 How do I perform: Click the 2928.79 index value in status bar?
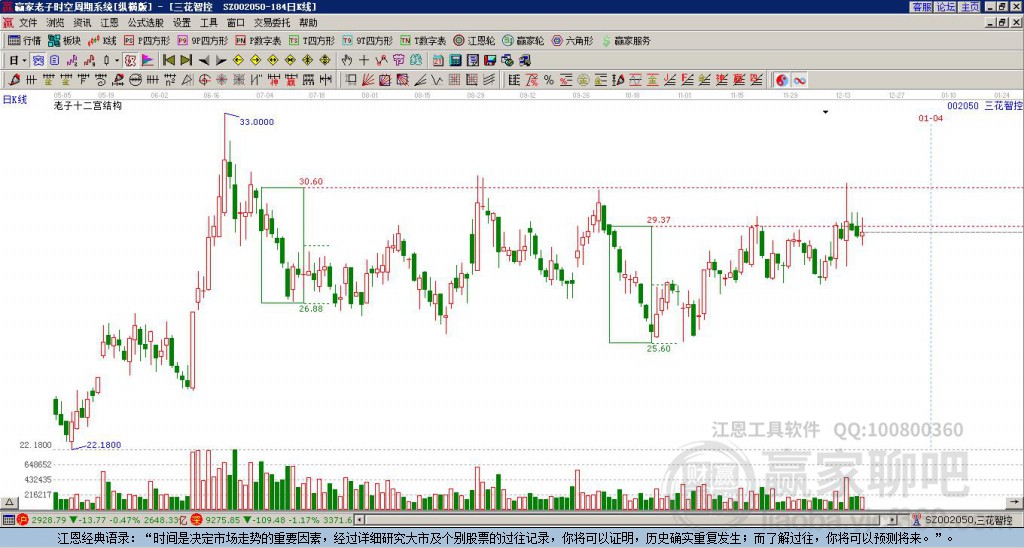coord(48,520)
